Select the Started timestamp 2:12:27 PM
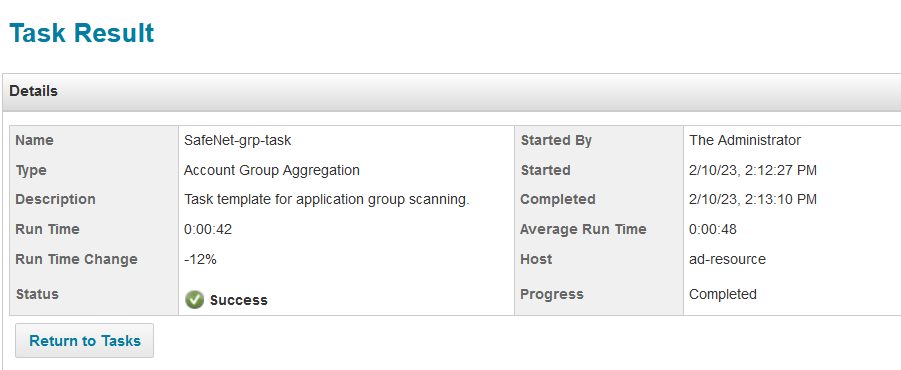 click(x=753, y=170)
